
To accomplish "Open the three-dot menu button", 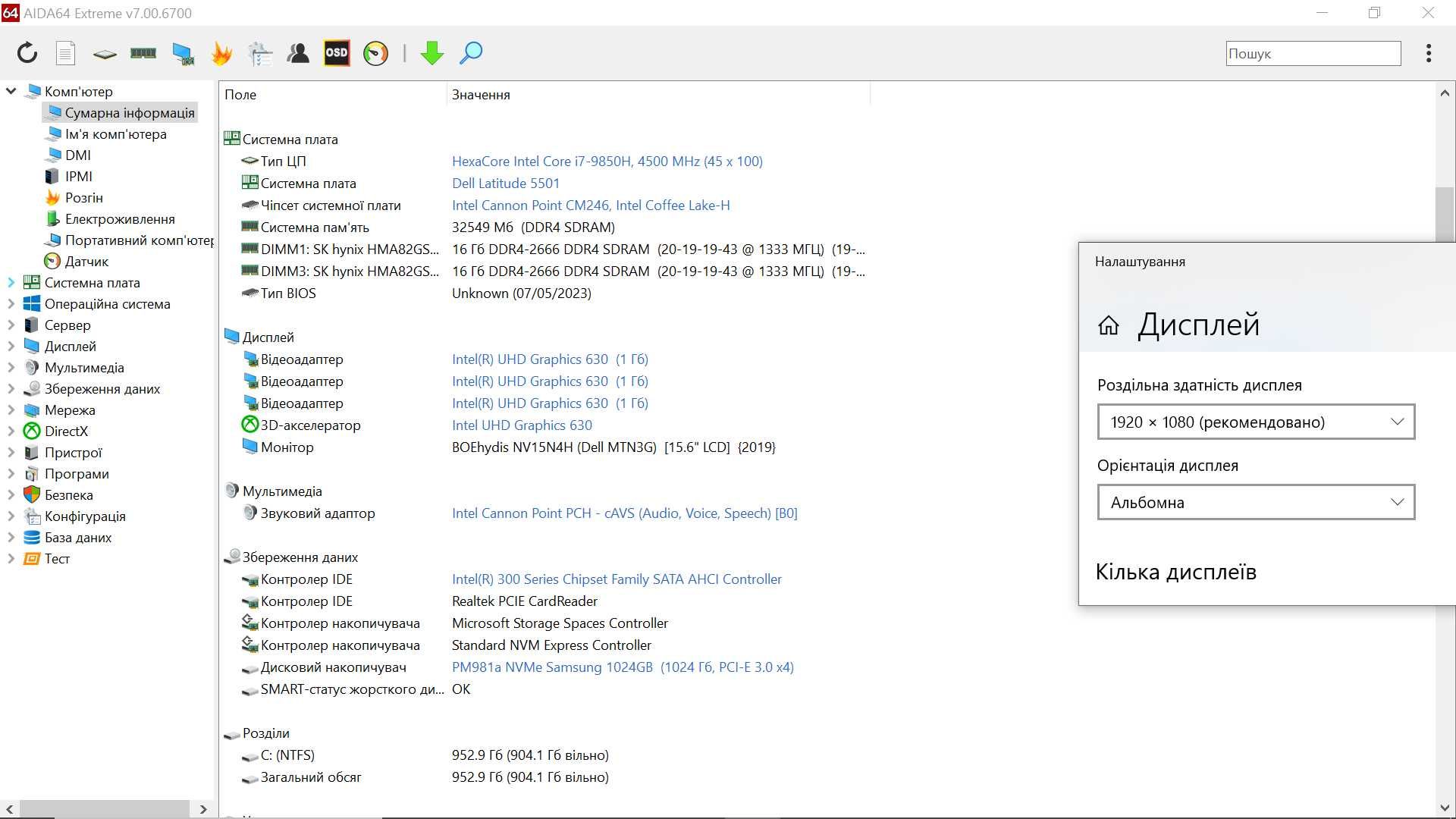I will coord(1429,53).
